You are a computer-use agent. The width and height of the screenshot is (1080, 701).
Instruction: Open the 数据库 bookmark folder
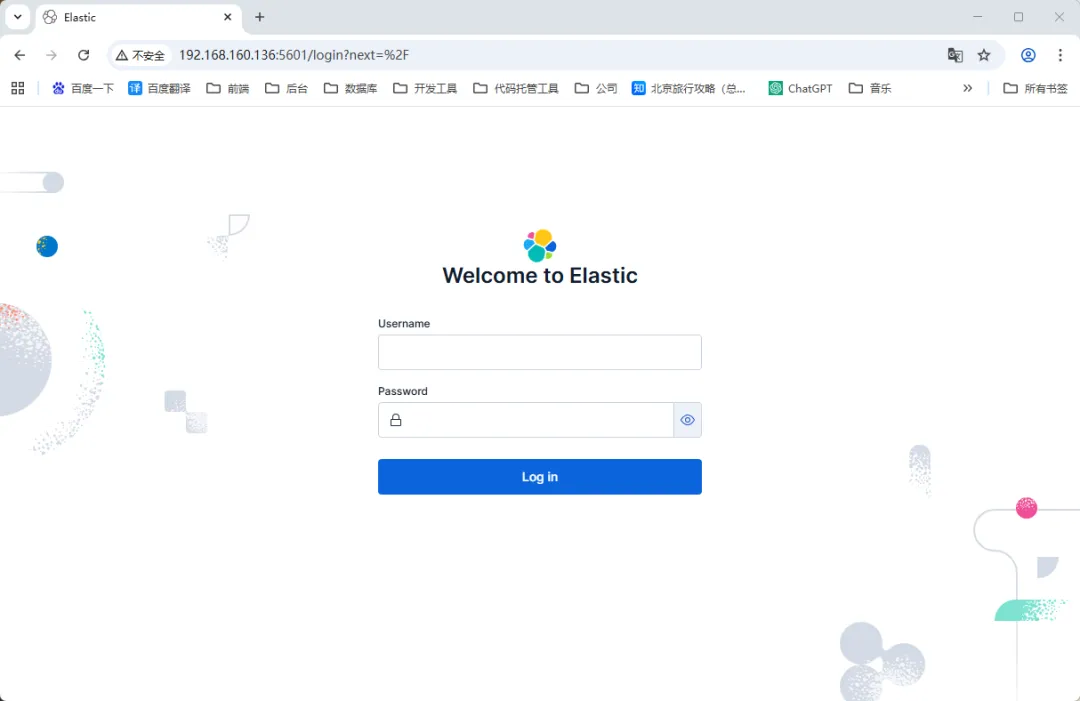click(x=351, y=88)
